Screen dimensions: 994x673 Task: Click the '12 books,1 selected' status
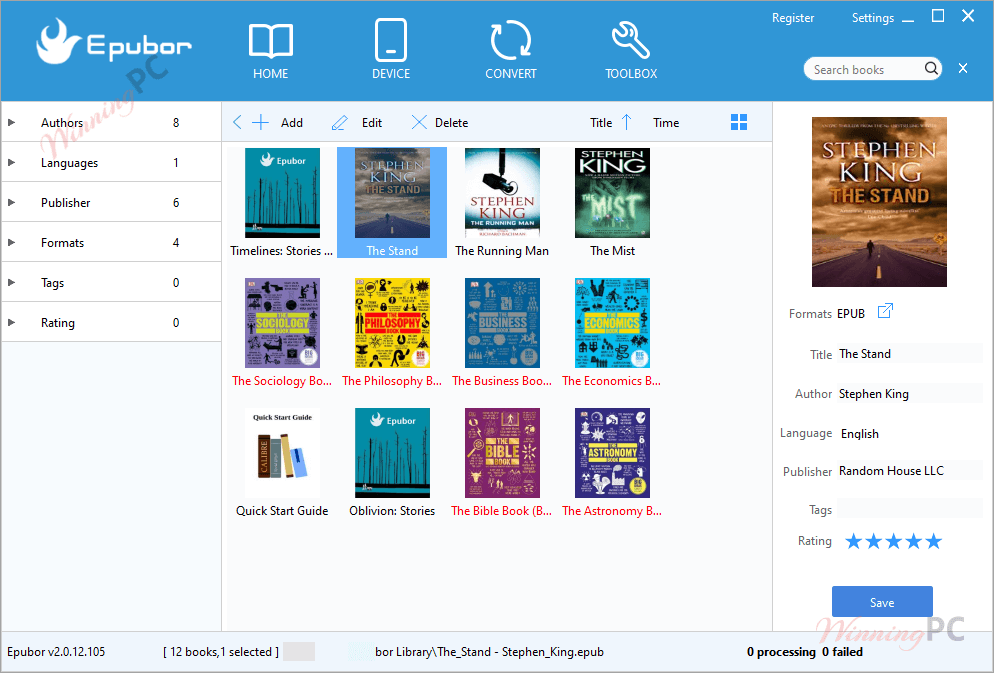click(221, 651)
